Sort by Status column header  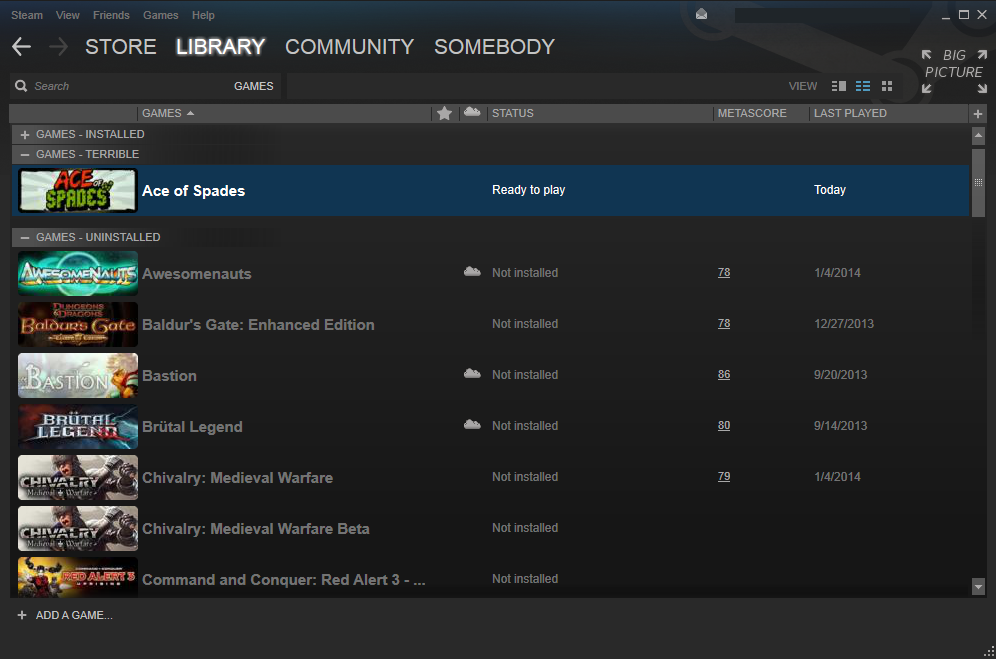pos(600,113)
